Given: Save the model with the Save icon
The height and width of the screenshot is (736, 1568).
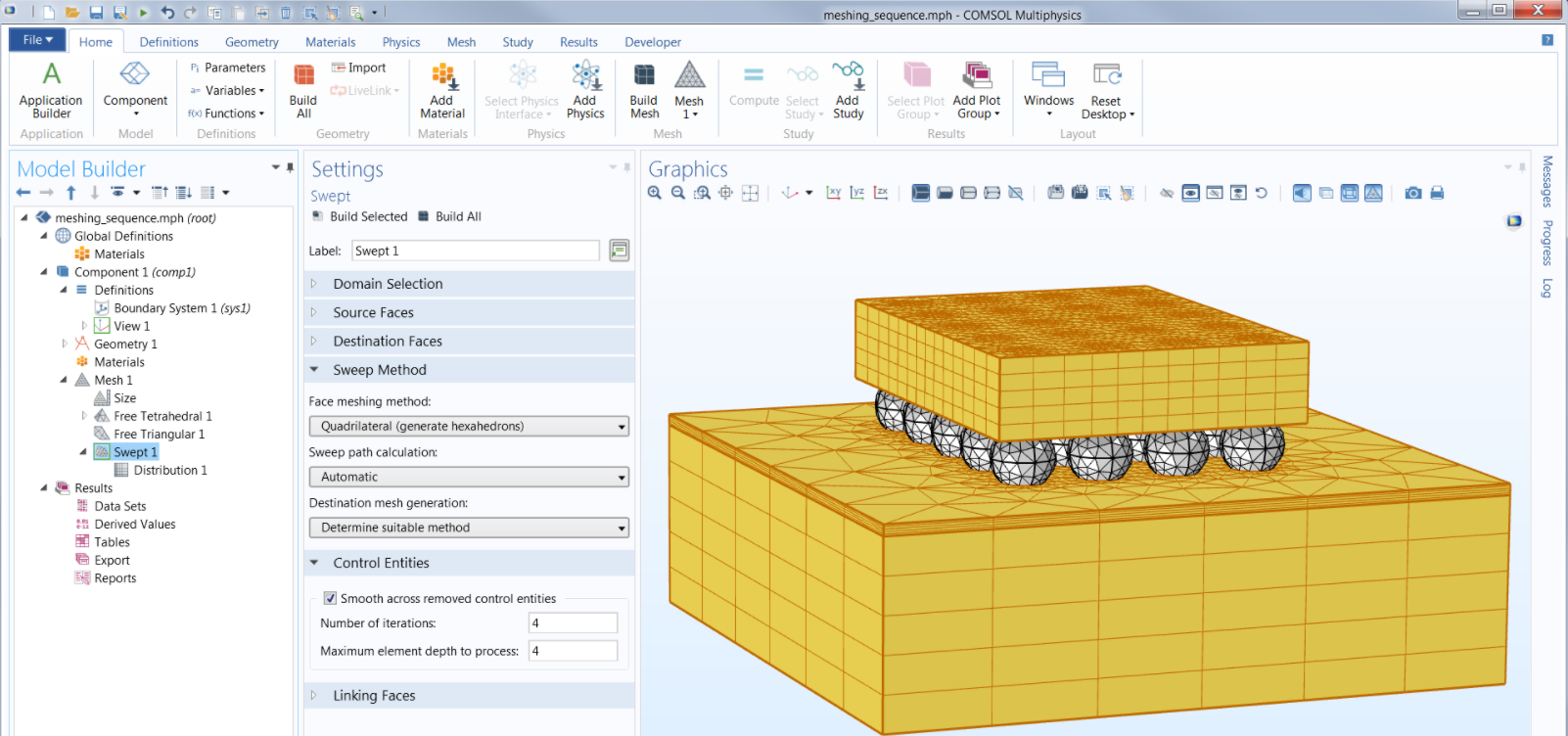Looking at the screenshot, I should click(96, 13).
